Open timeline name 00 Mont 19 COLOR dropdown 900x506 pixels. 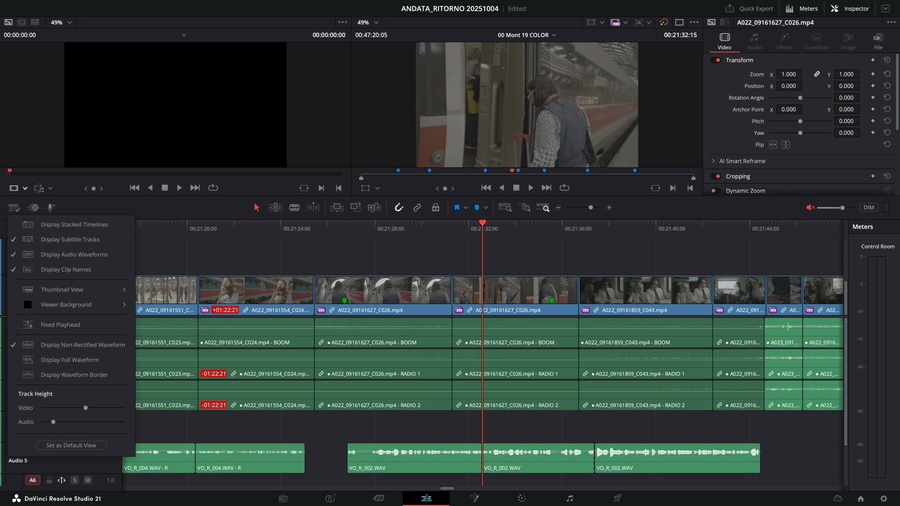[526, 35]
